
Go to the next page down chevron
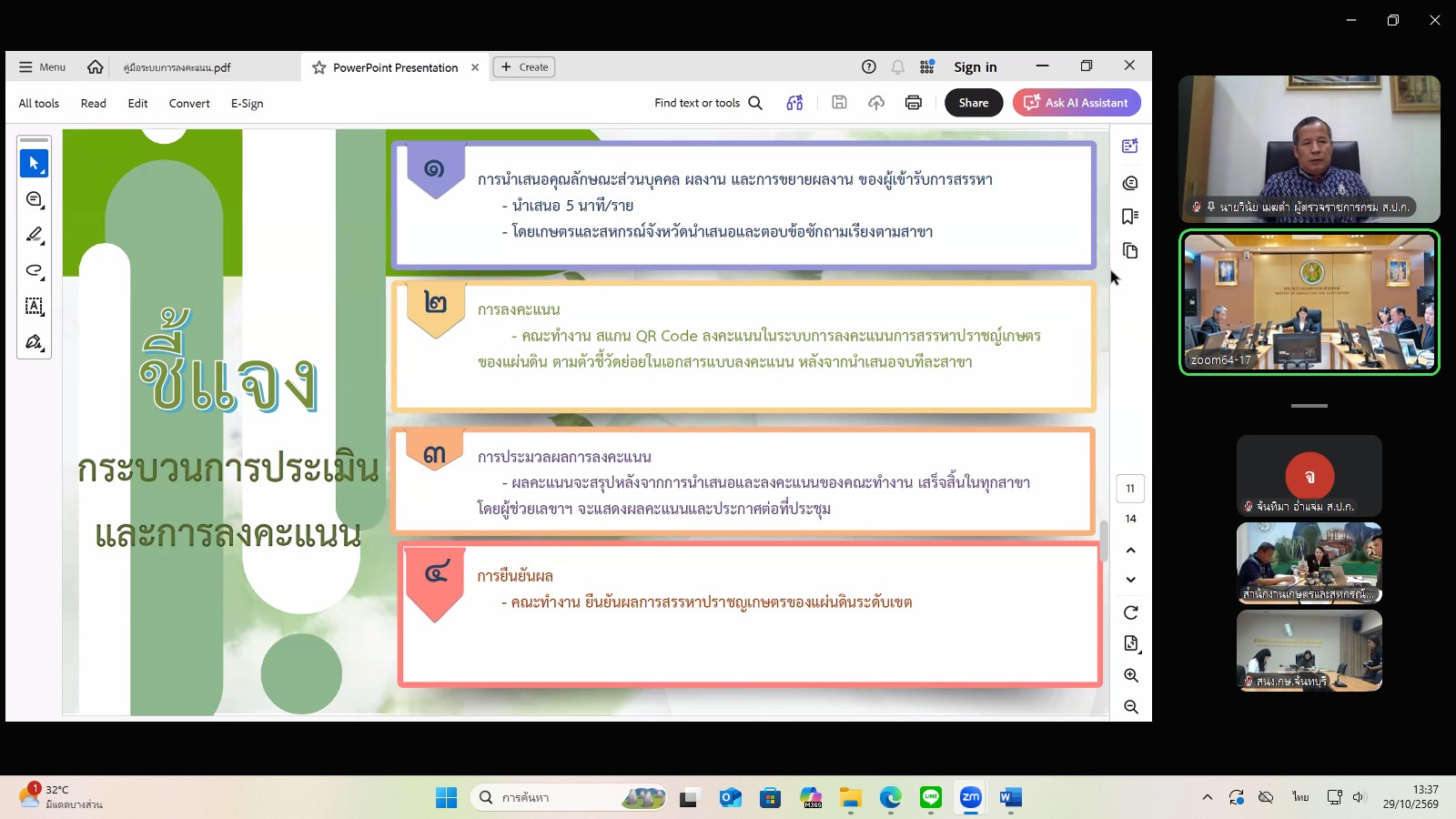tap(1131, 580)
